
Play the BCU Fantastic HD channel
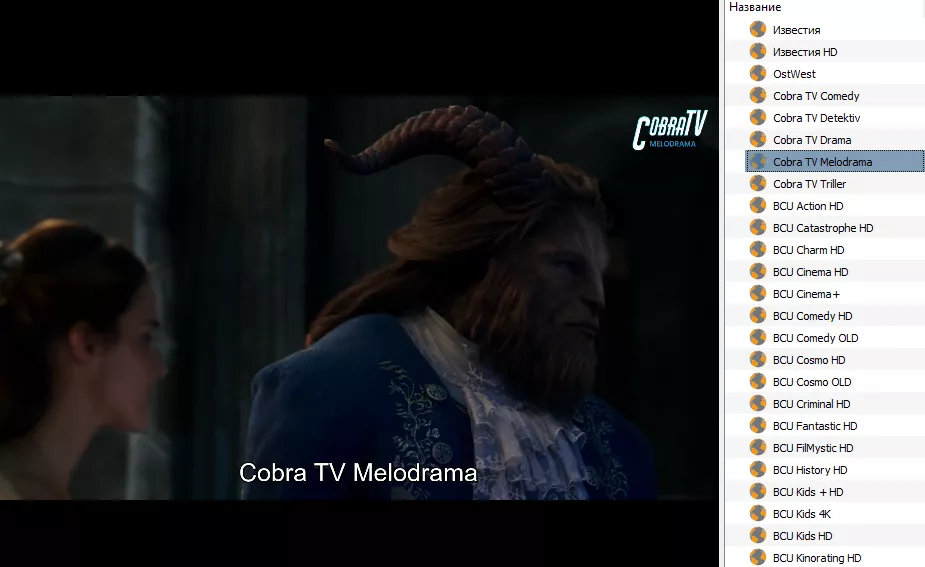(815, 426)
